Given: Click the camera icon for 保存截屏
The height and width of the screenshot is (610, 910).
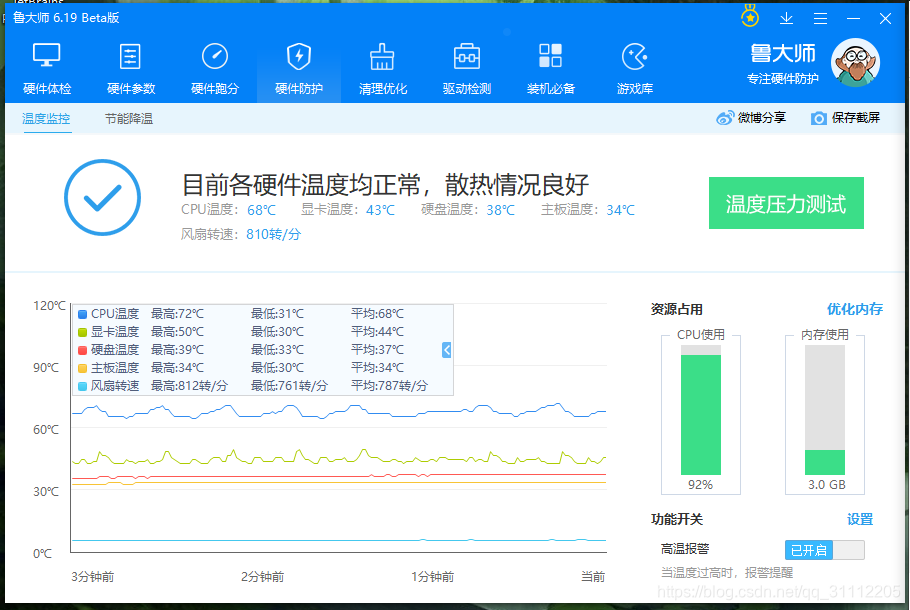Looking at the screenshot, I should (818, 118).
